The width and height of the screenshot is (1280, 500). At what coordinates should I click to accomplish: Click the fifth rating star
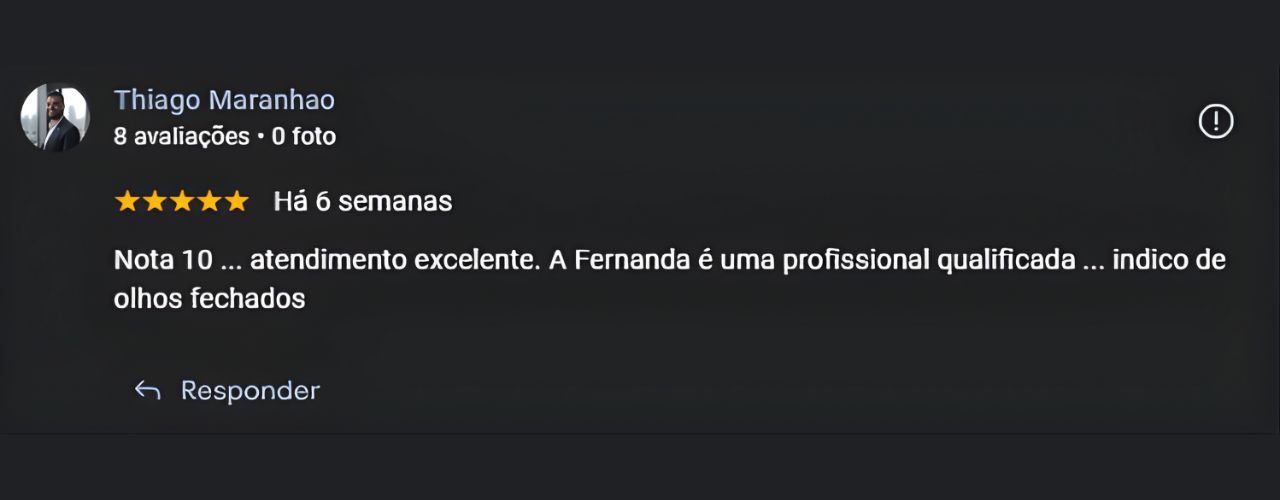[x=236, y=202]
